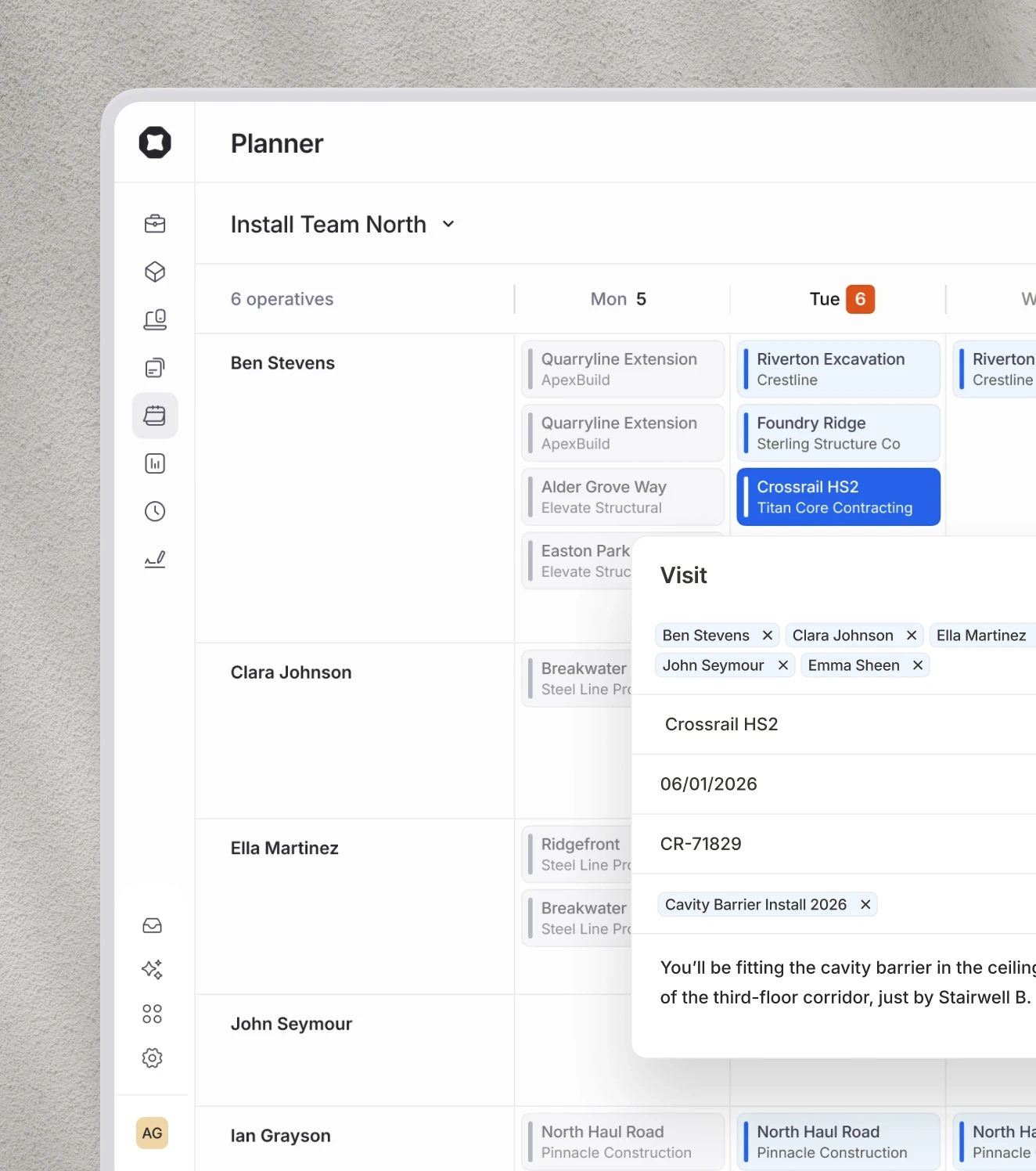Remove Ben Stevens from the visit

tap(768, 636)
